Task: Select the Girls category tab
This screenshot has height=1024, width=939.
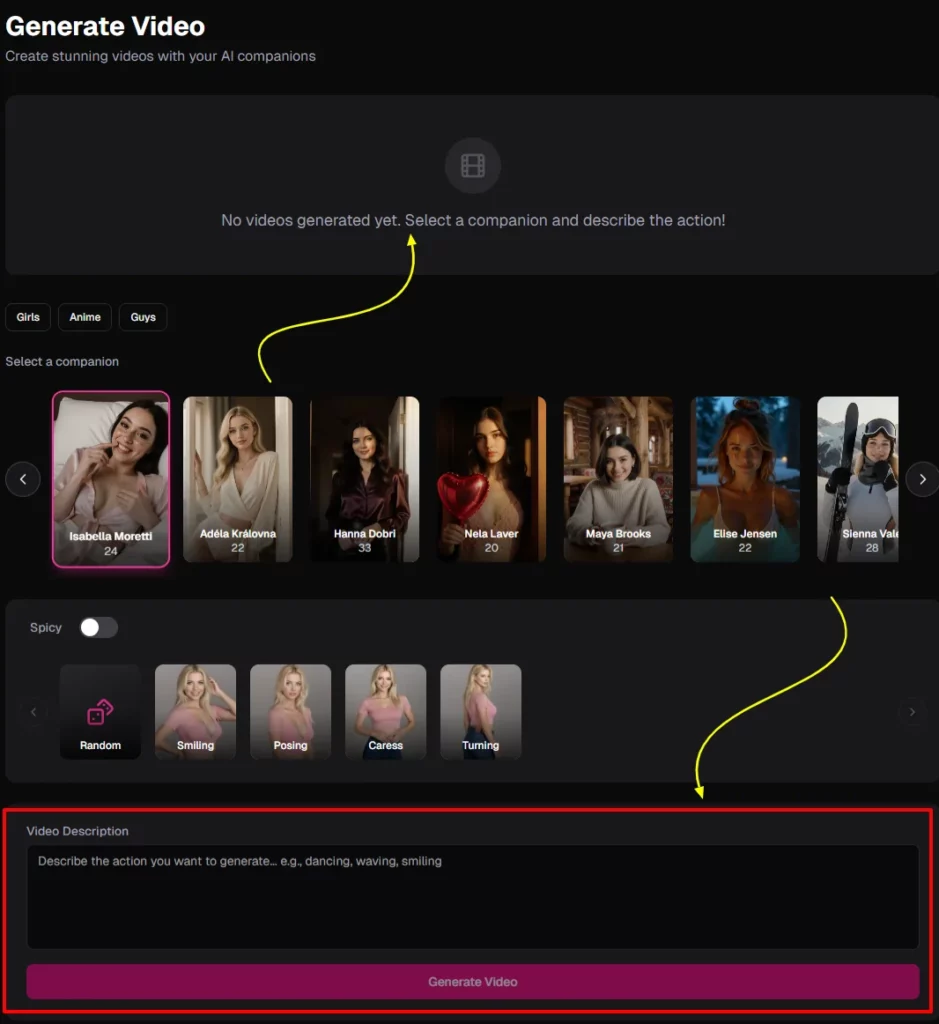Action: click(28, 317)
